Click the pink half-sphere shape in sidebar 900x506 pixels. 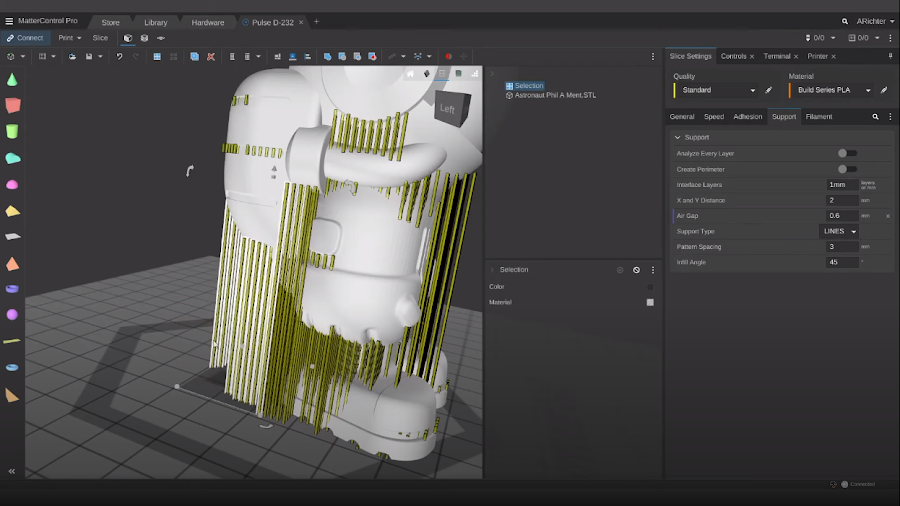(12, 184)
